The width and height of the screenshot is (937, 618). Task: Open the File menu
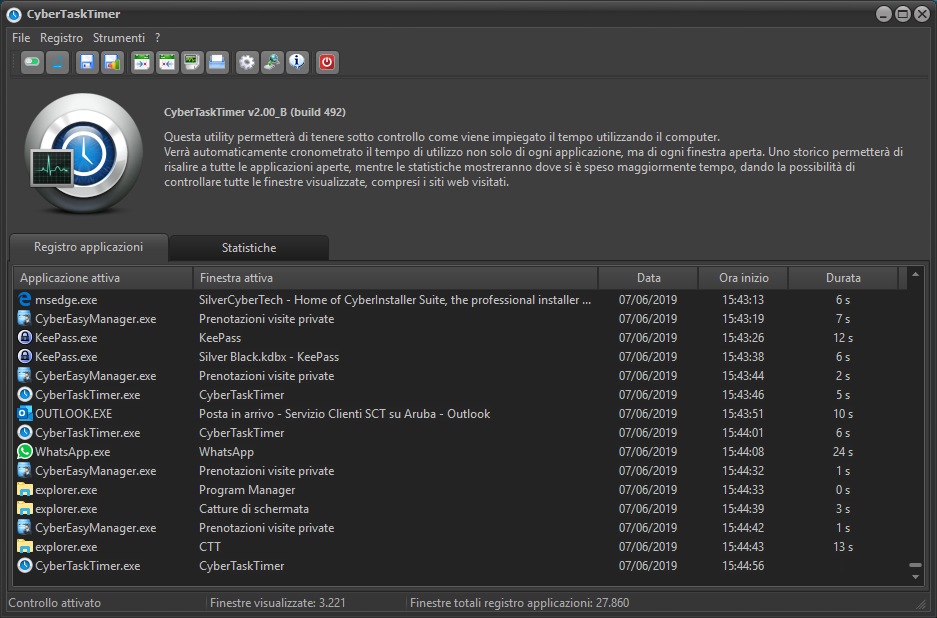21,38
